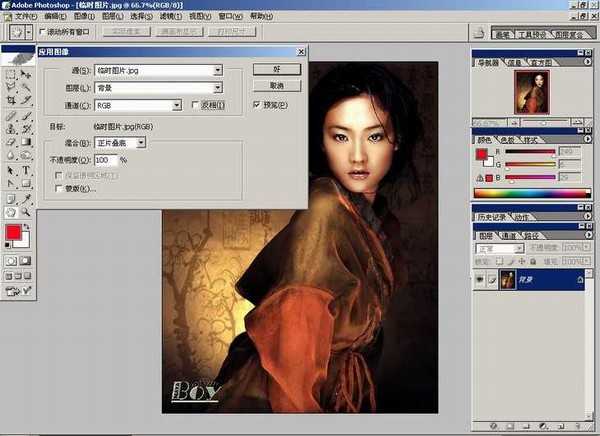Image resolution: width=600 pixels, height=436 pixels.
Task: Select the Move tool
Action: click(x=26, y=74)
